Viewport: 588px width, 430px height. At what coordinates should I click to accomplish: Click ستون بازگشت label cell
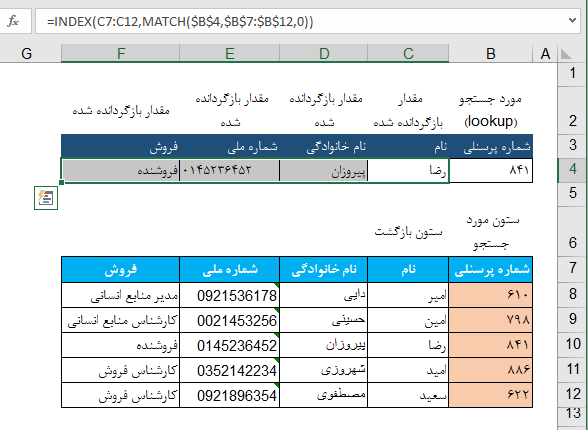click(x=408, y=232)
